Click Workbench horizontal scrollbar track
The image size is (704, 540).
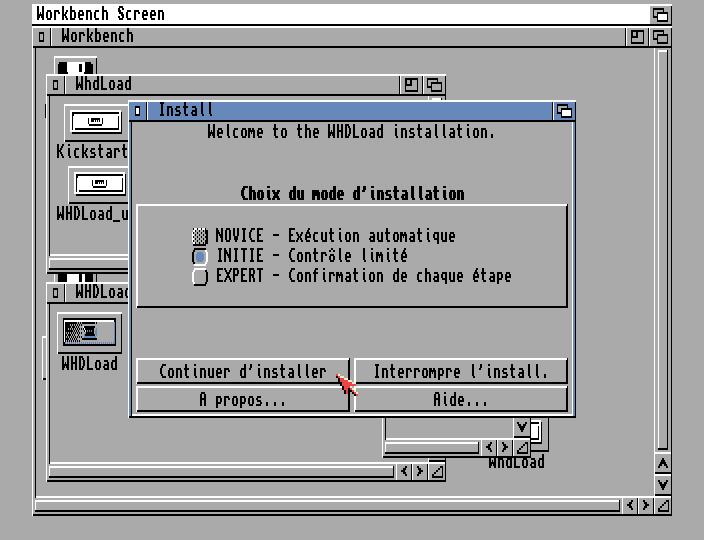click(x=328, y=506)
